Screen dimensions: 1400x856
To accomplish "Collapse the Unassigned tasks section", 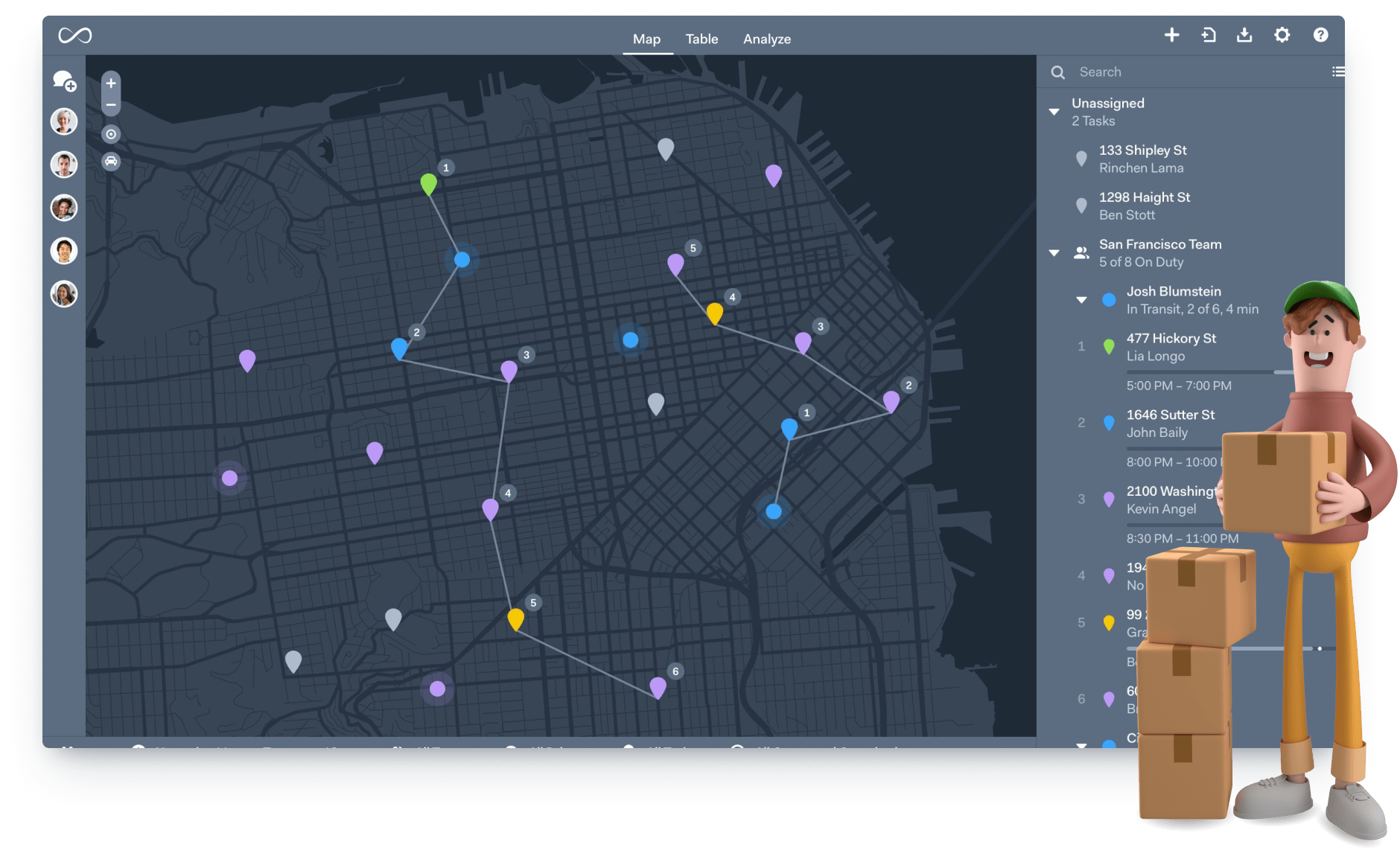I will 1055,111.
